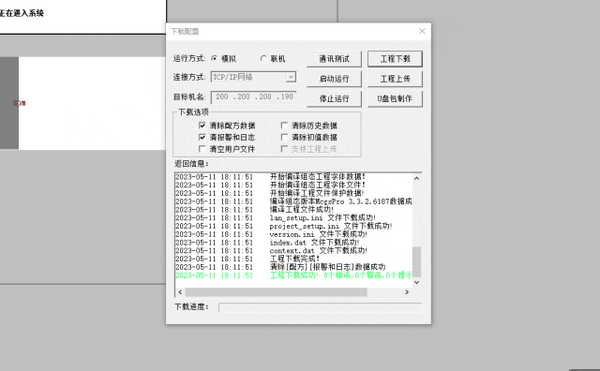Click the log's vertical scroll up arrow
Viewport: 600px width, 371px height.
coord(417,179)
